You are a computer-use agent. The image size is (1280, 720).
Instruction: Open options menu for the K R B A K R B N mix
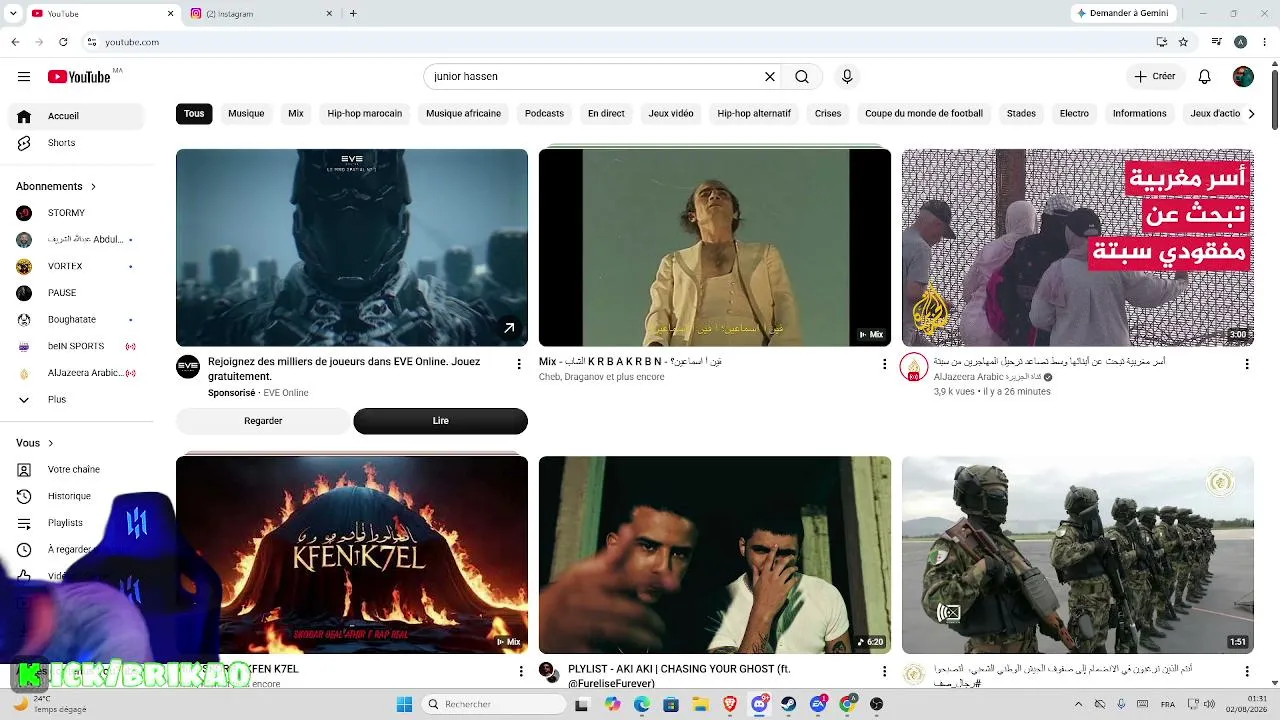[884, 364]
